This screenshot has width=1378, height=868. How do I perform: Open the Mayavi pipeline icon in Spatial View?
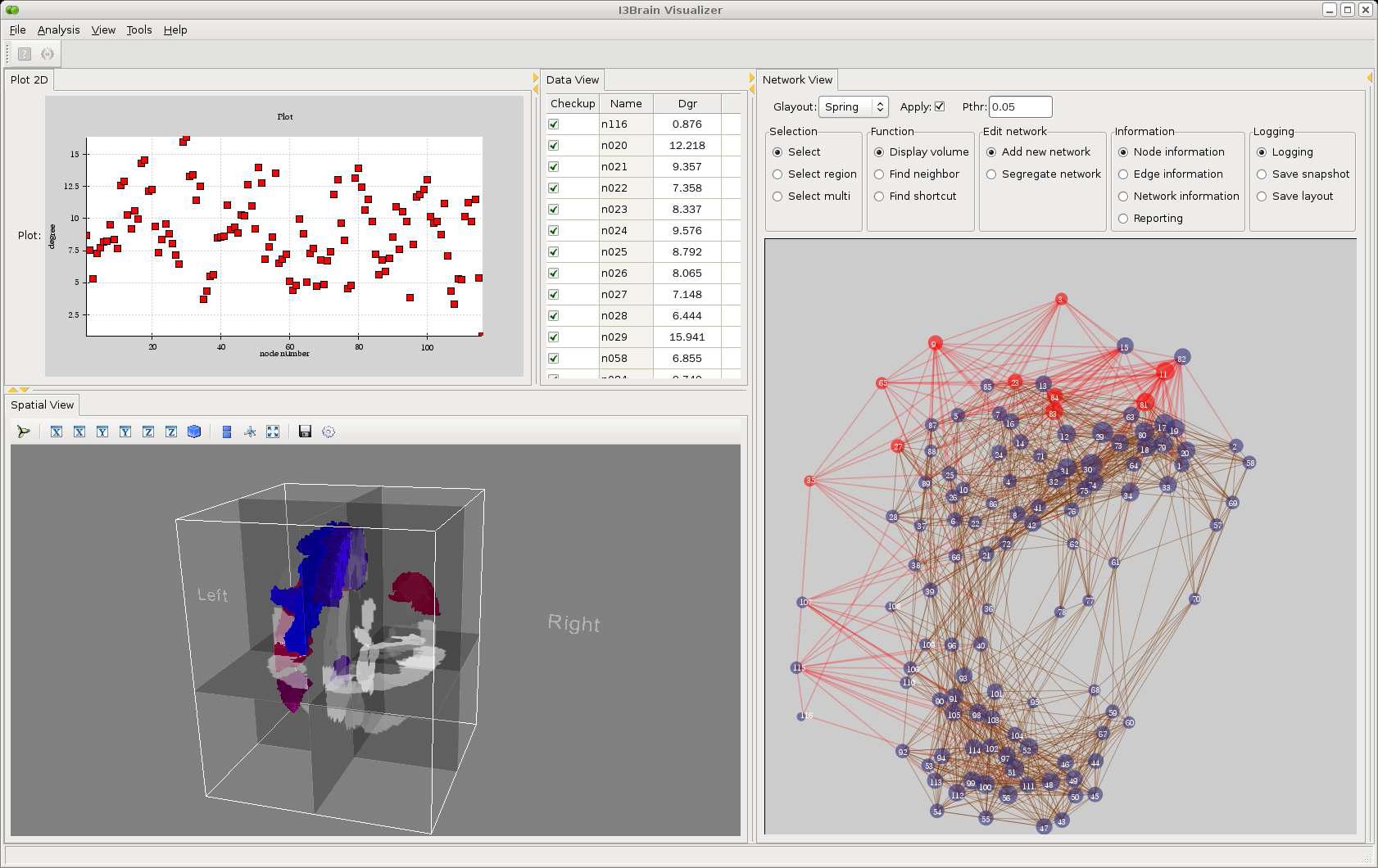pos(23,432)
